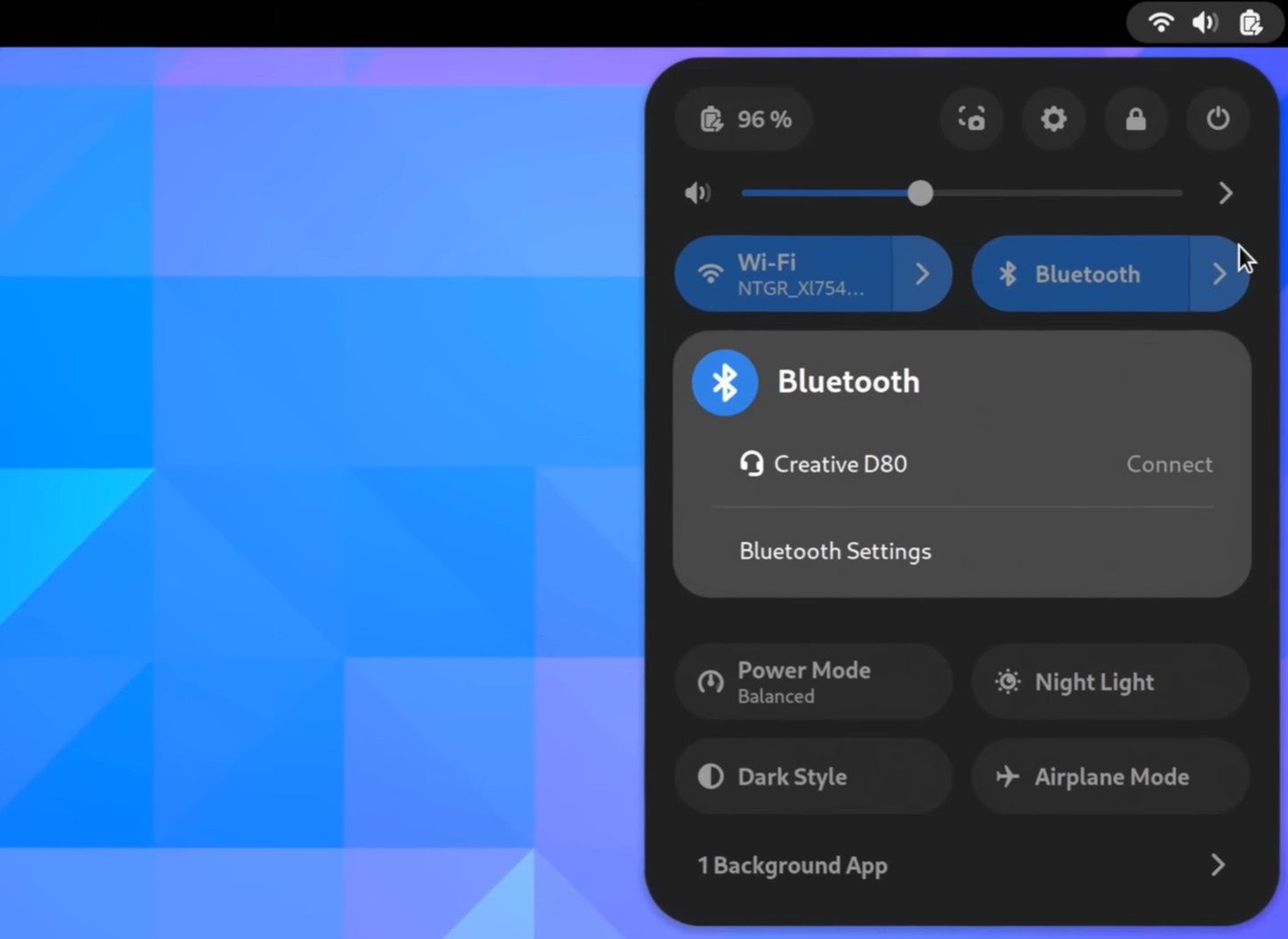Expand the 1 Background App row
1288x939 pixels.
959,864
